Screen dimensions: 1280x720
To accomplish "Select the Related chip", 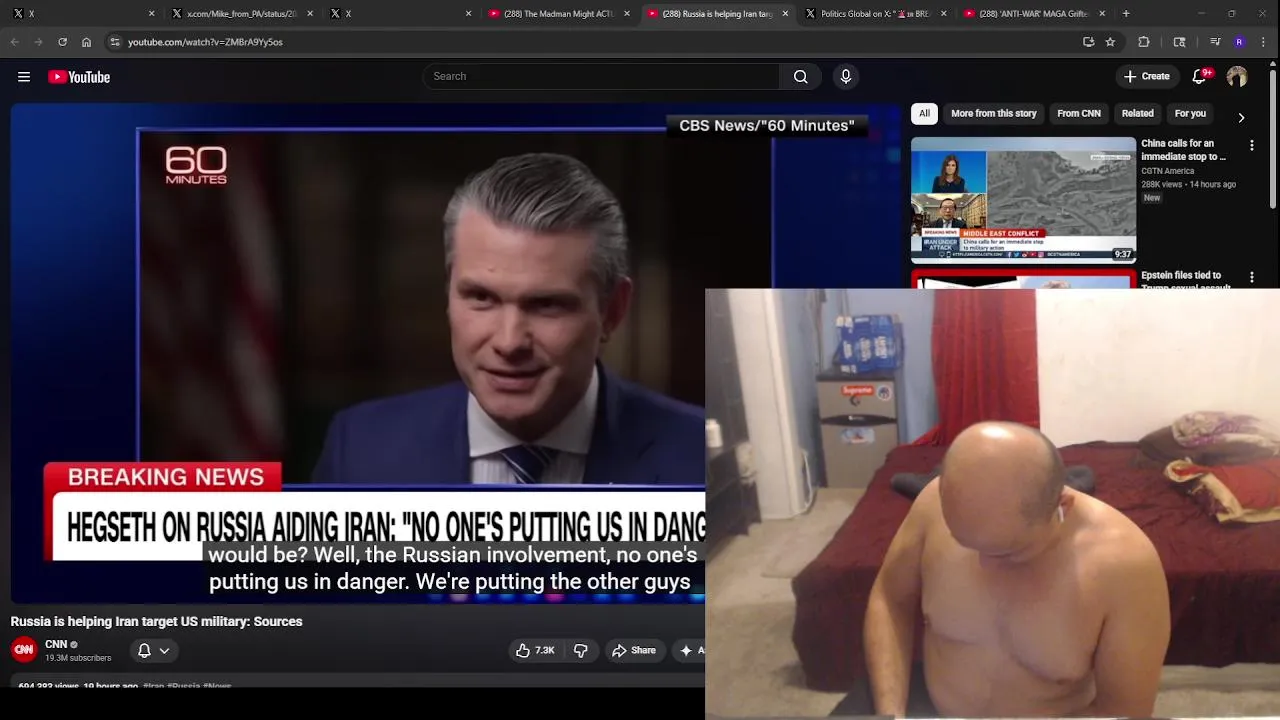I will (x=1137, y=114).
